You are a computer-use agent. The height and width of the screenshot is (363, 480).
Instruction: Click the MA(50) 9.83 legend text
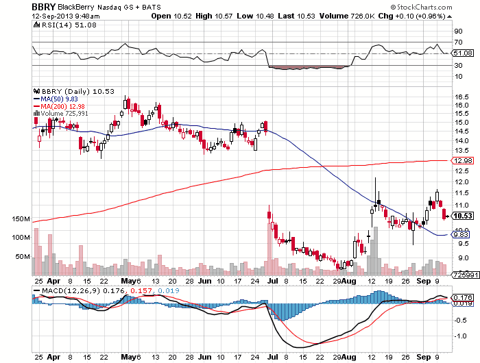pos(59,99)
